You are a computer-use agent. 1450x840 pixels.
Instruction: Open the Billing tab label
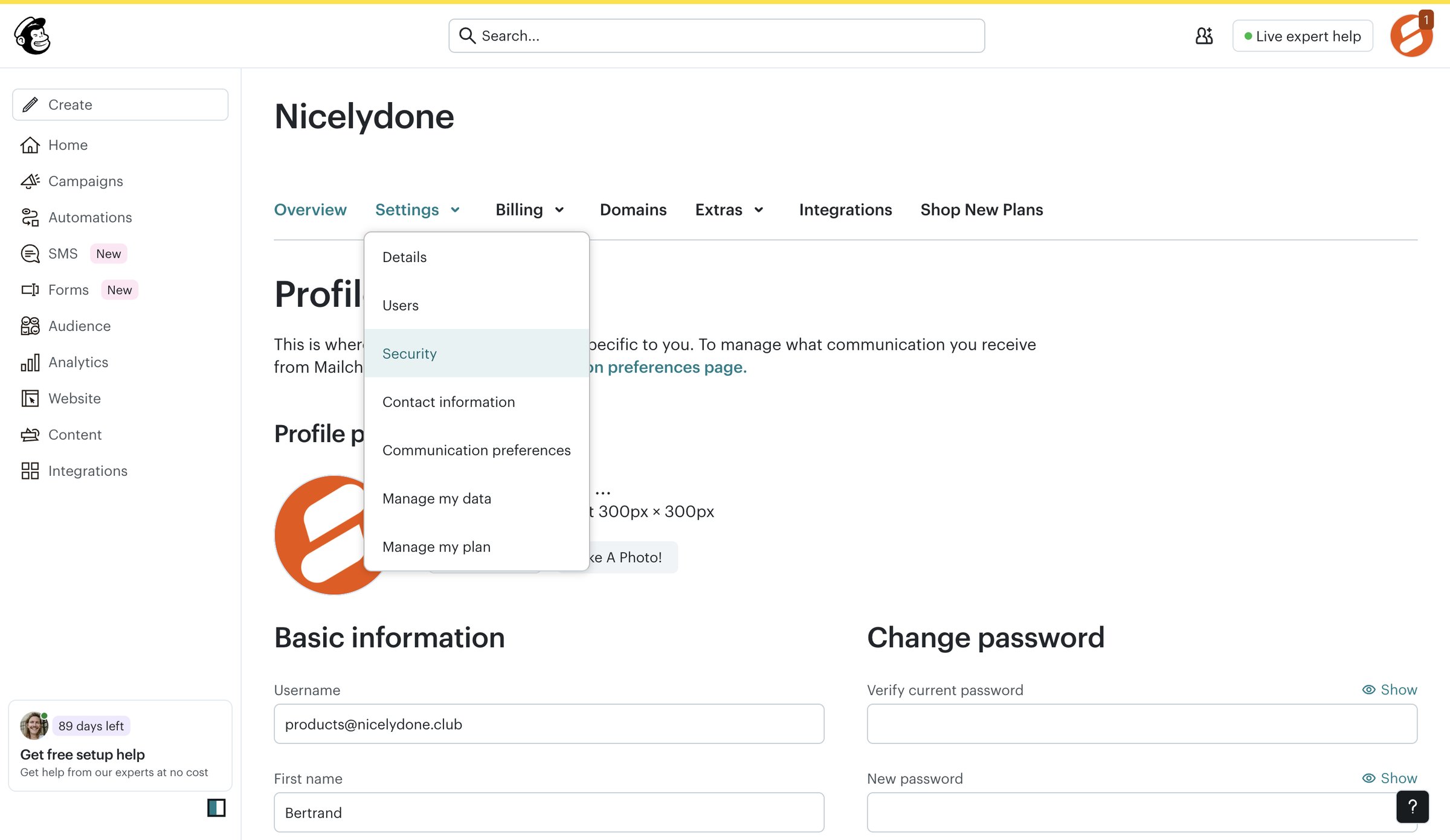tap(519, 210)
